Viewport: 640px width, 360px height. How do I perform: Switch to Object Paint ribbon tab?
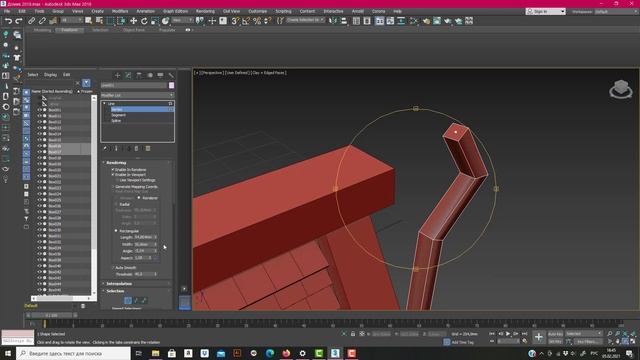[x=134, y=30]
